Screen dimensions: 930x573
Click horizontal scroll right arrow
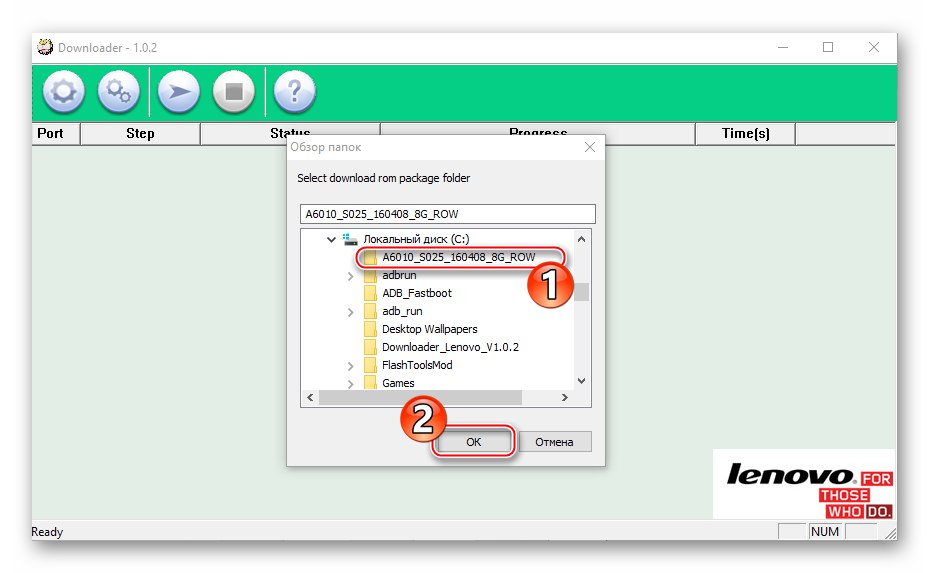pos(565,397)
